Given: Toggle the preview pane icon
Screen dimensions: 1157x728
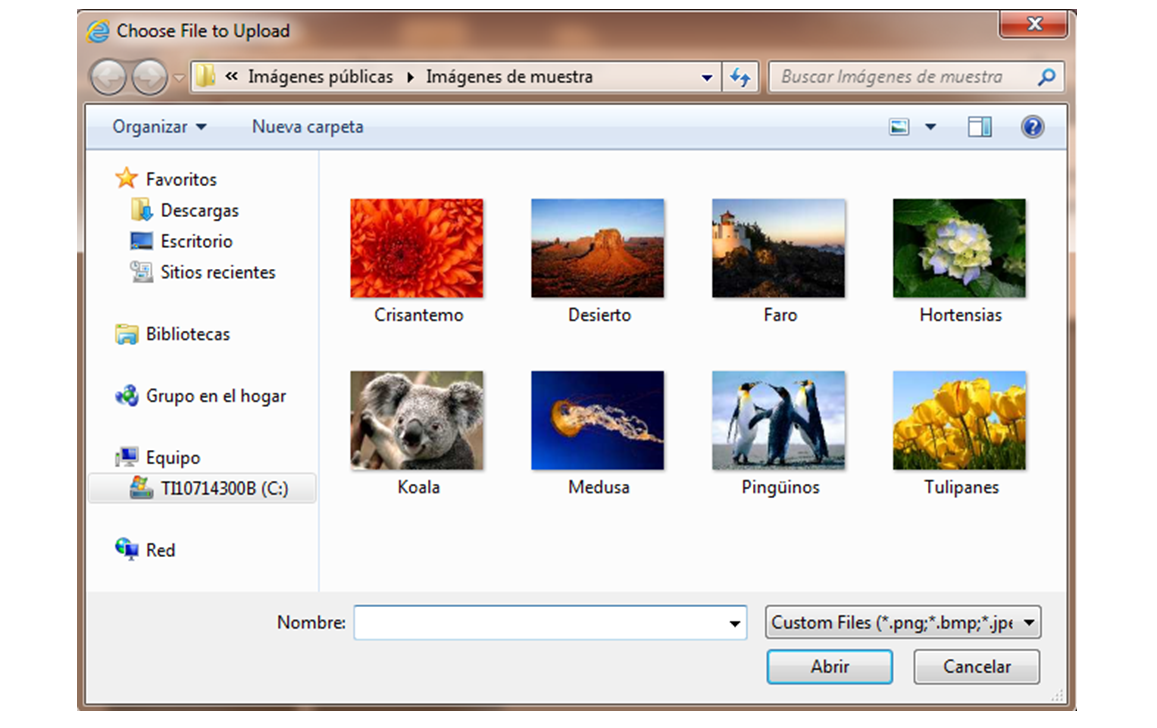Looking at the screenshot, I should tap(979, 127).
